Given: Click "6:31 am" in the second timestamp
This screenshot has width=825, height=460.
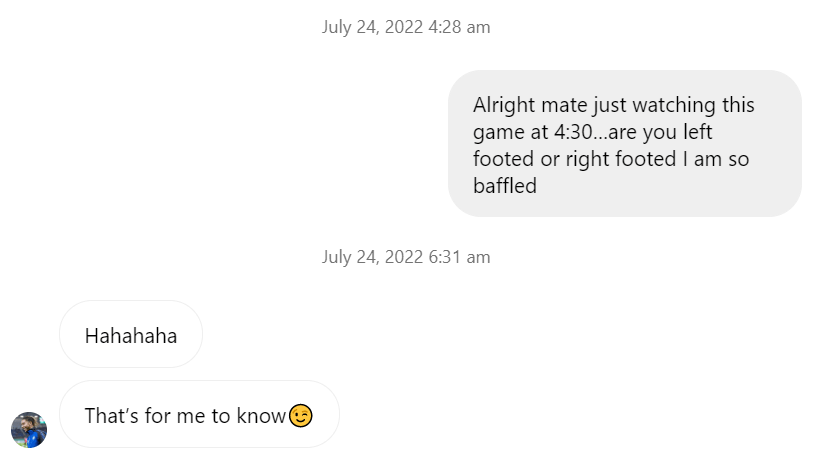Looking at the screenshot, I should pos(459,257).
